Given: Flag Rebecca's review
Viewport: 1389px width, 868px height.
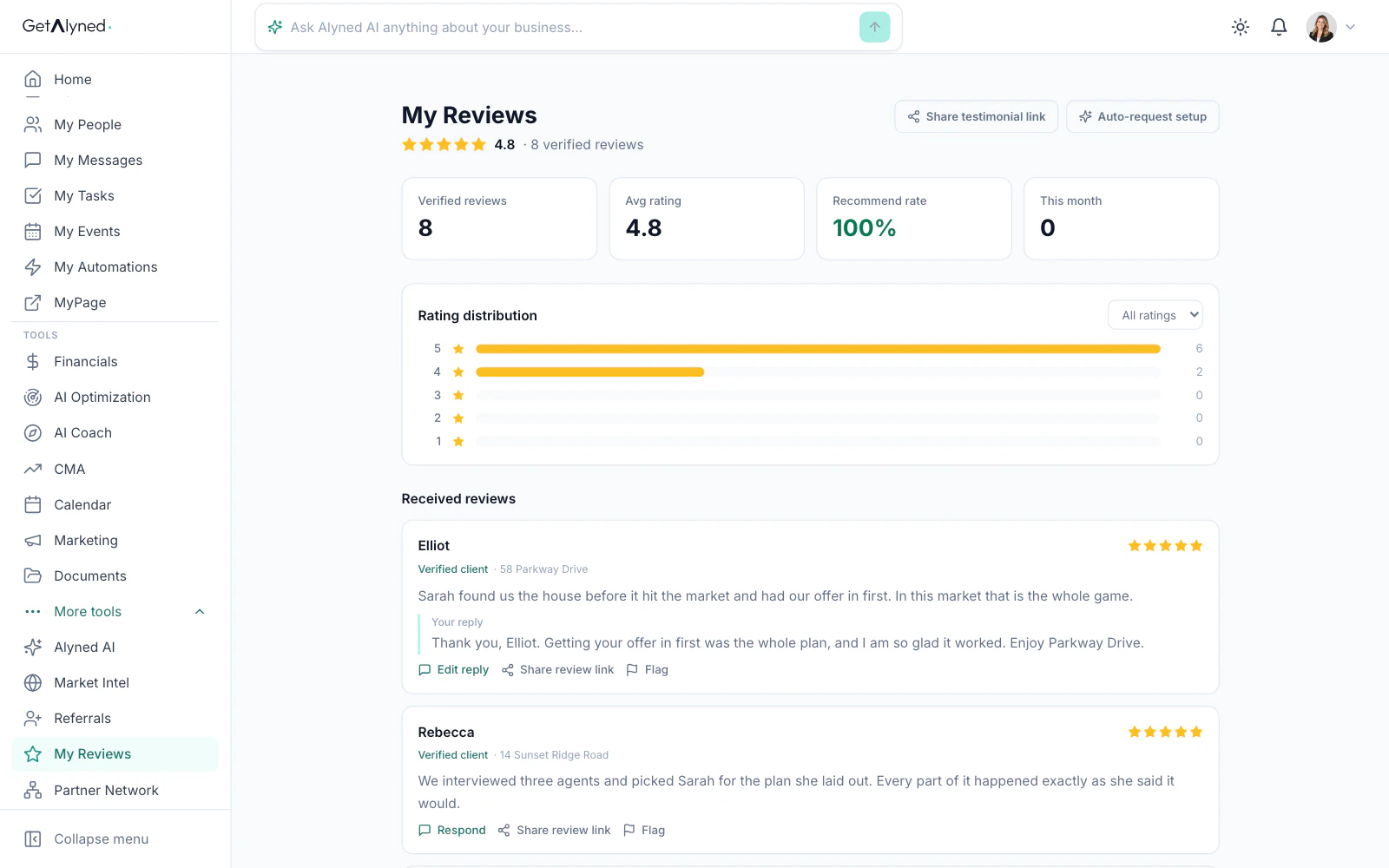Looking at the screenshot, I should [644, 830].
